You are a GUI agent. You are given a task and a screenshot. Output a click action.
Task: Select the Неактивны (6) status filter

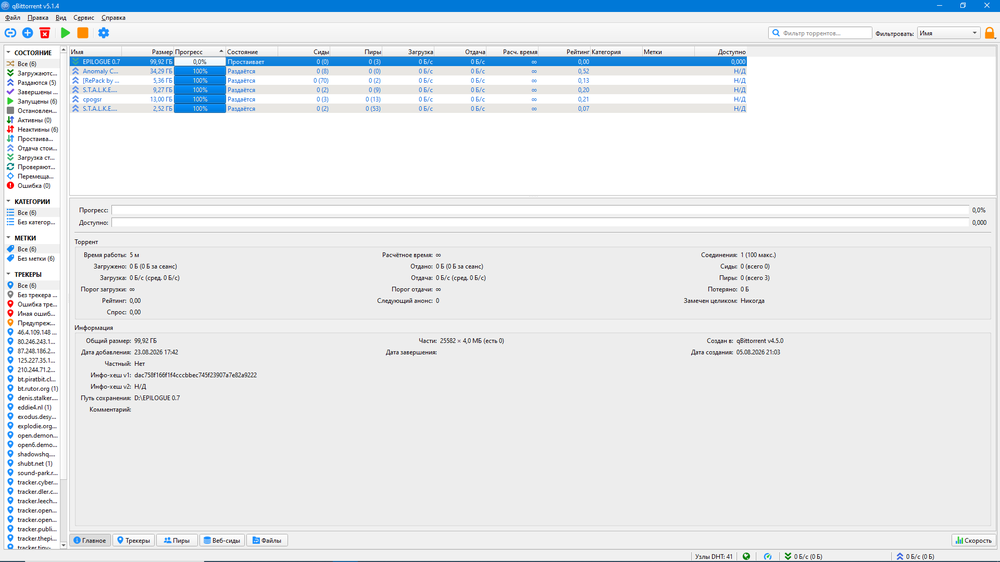tap(32, 129)
